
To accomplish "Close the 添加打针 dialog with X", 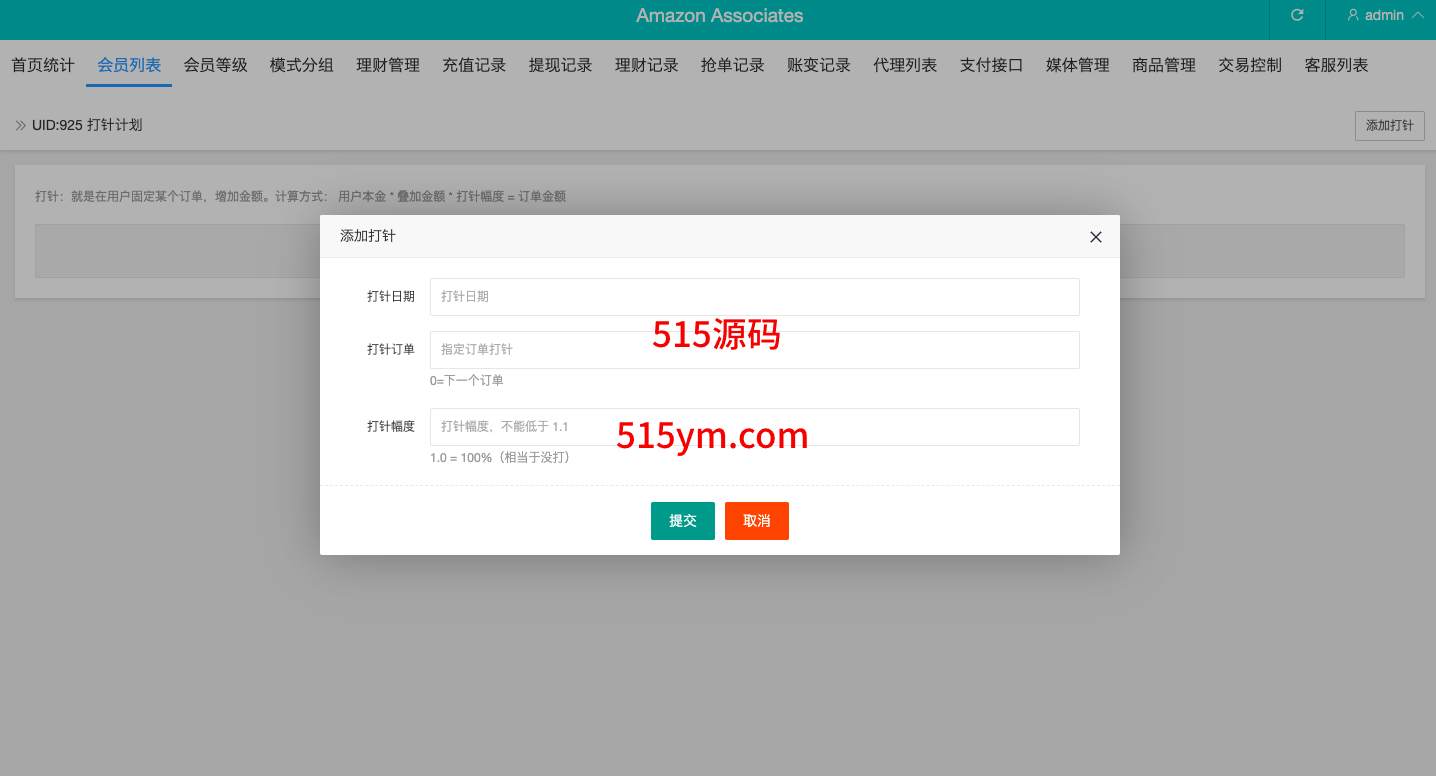I will click(x=1095, y=237).
